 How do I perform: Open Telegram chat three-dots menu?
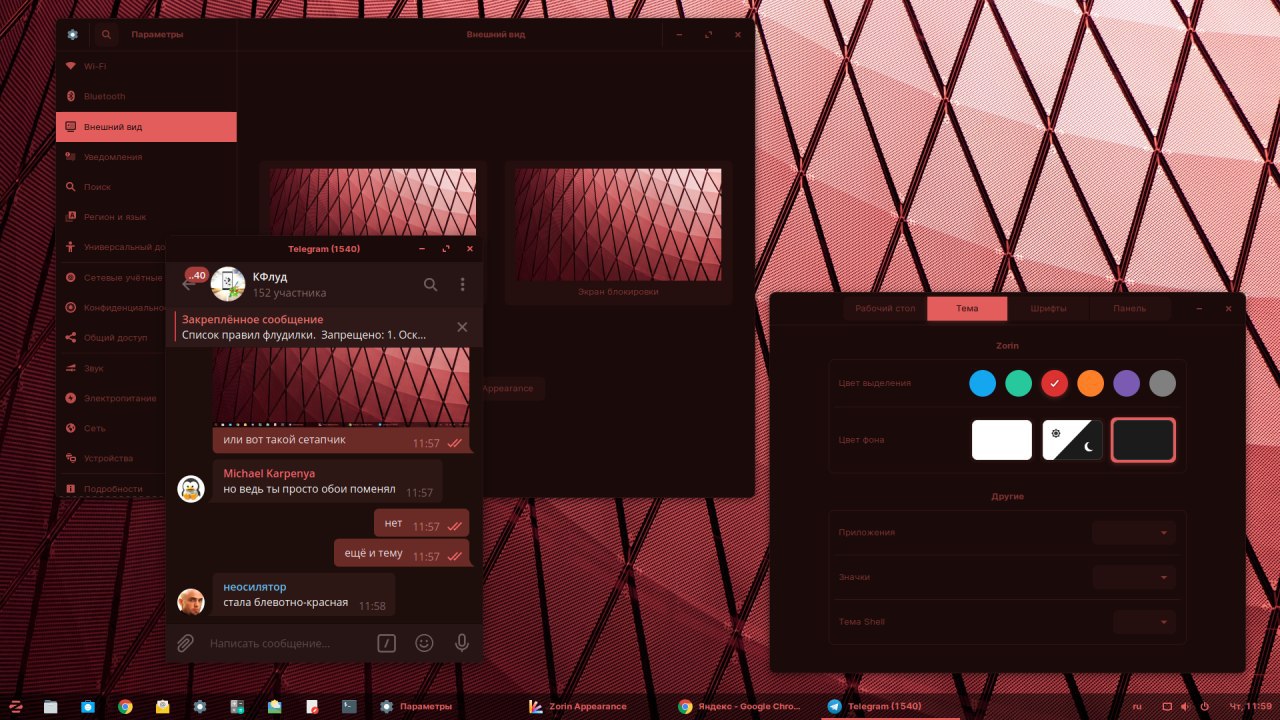462,285
